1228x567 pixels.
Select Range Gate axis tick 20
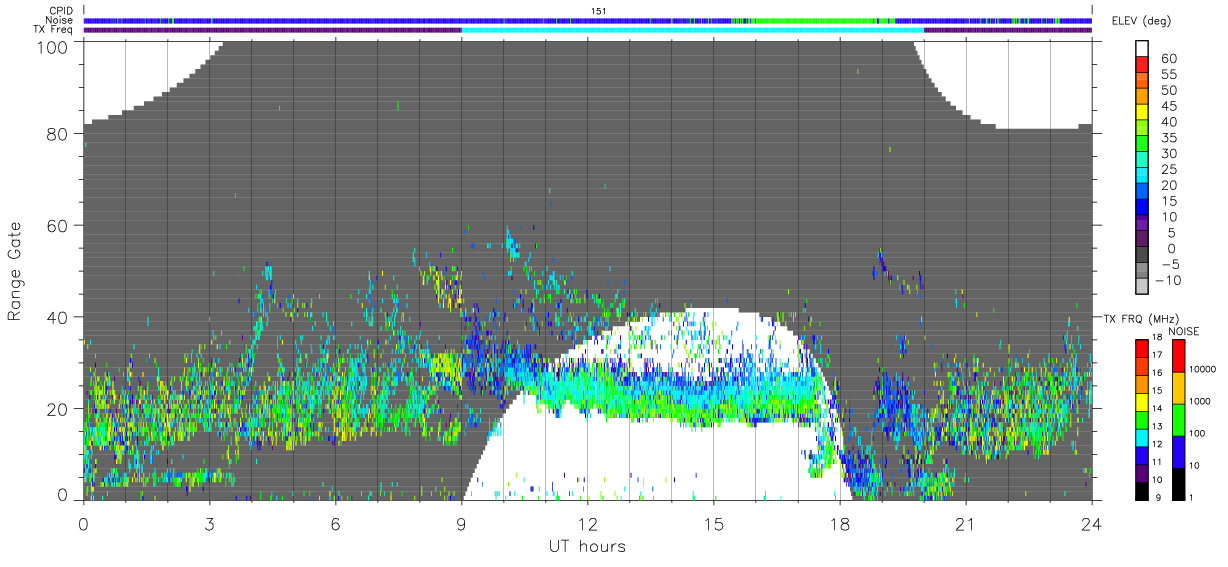[x=56, y=408]
